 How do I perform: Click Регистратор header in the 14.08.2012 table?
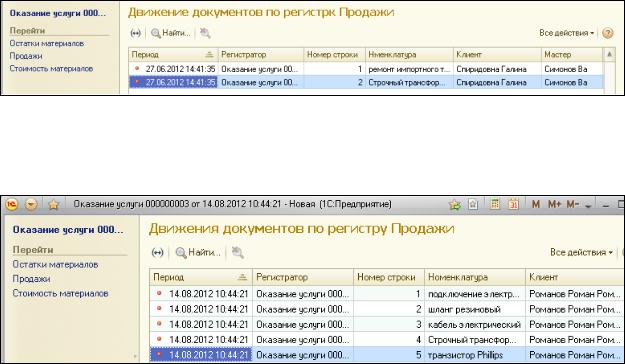pyautogui.click(x=303, y=277)
